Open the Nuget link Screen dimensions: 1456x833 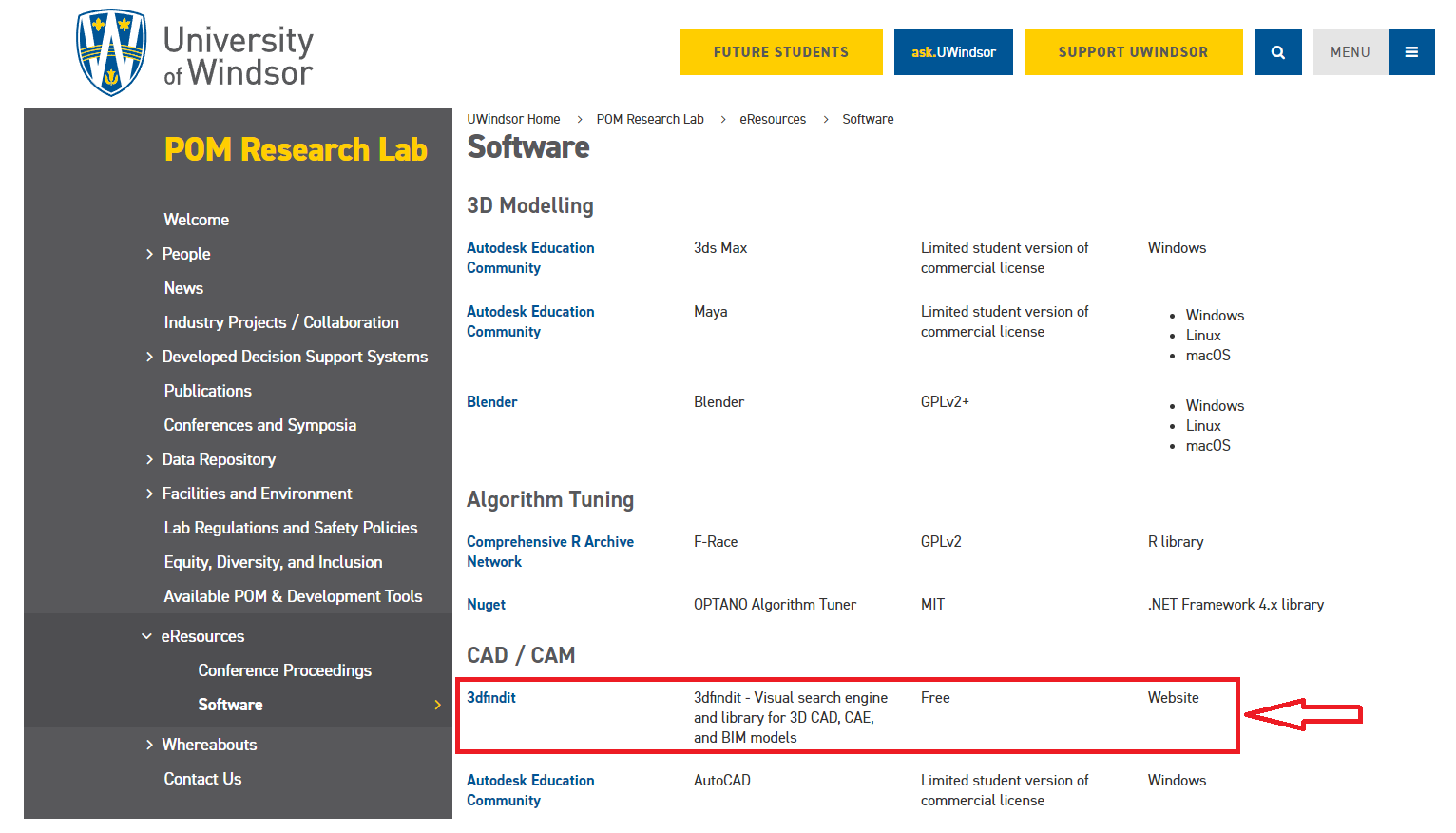pyautogui.click(x=486, y=605)
